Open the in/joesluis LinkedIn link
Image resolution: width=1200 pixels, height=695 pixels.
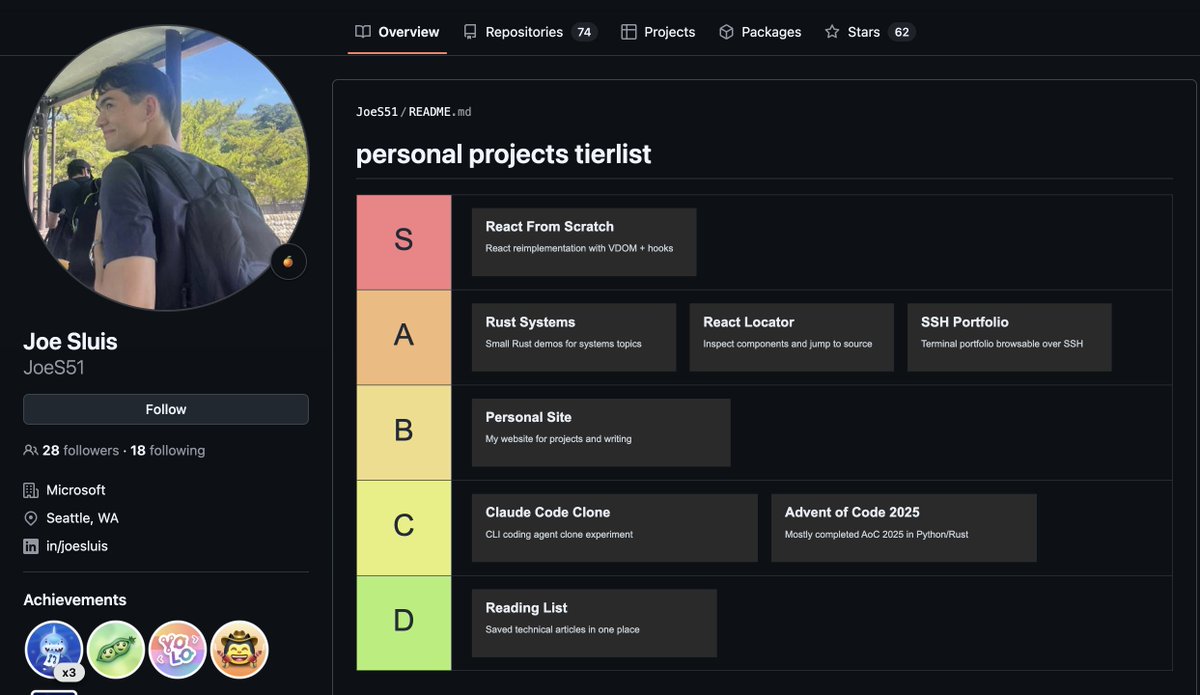77,546
